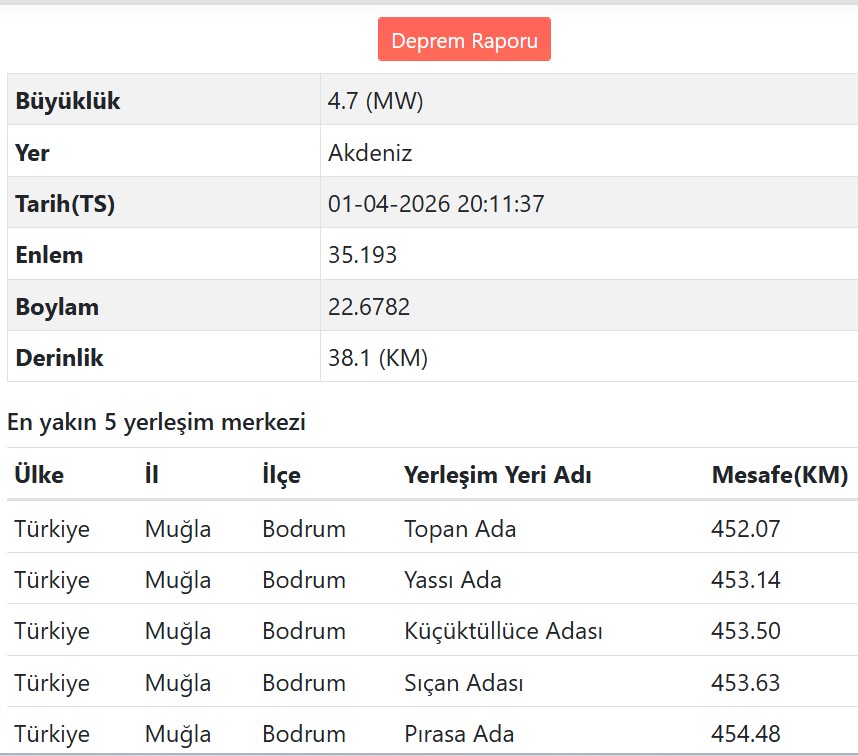
Task: Click the Deprem Raporu button
Action: pyautogui.click(x=464, y=41)
